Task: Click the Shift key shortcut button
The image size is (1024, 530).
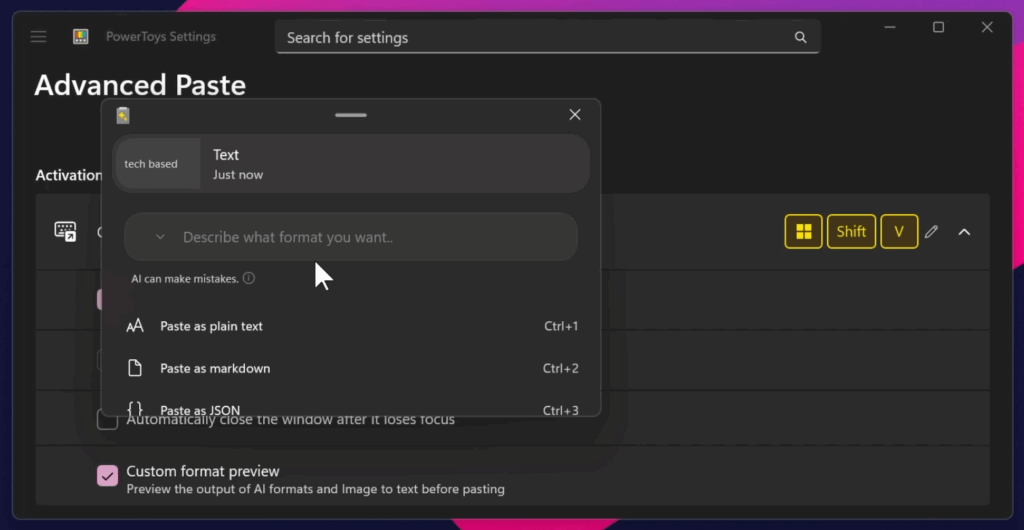Action: pos(851,232)
